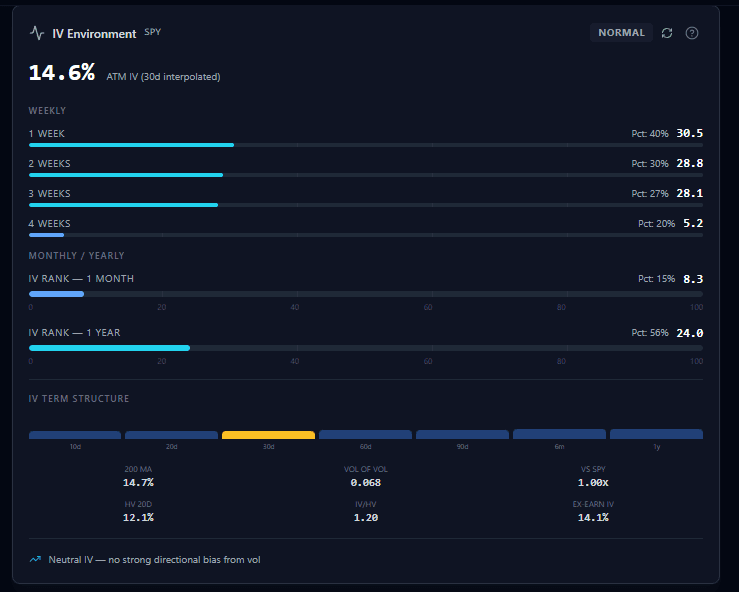Click the 14.6% ATM IV value
Viewport: 739px width, 592px height.
point(62,73)
